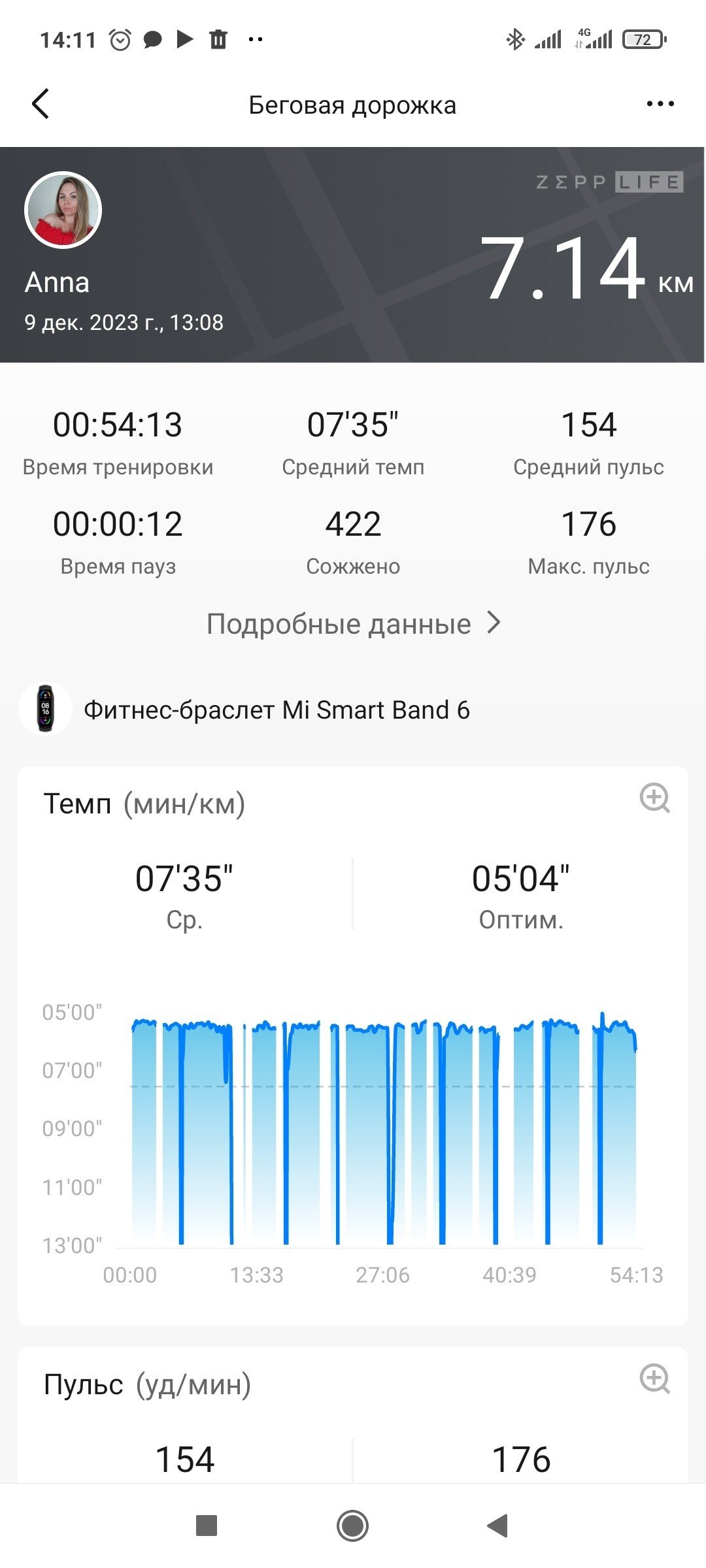The width and height of the screenshot is (706, 1568).
Task: Tap the Mi Smart Band 6 device icon
Action: pyautogui.click(x=45, y=709)
